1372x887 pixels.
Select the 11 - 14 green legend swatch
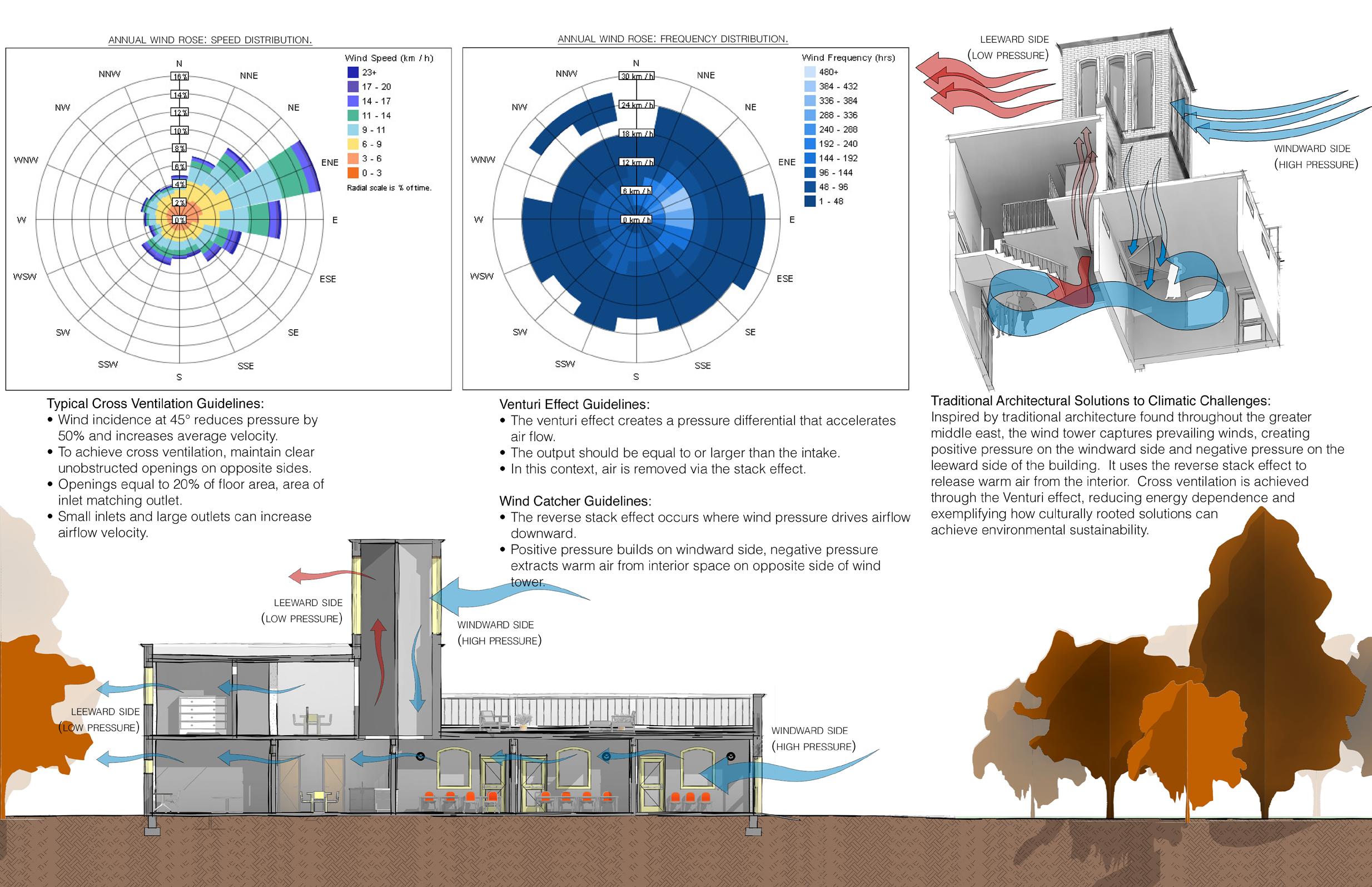(353, 116)
